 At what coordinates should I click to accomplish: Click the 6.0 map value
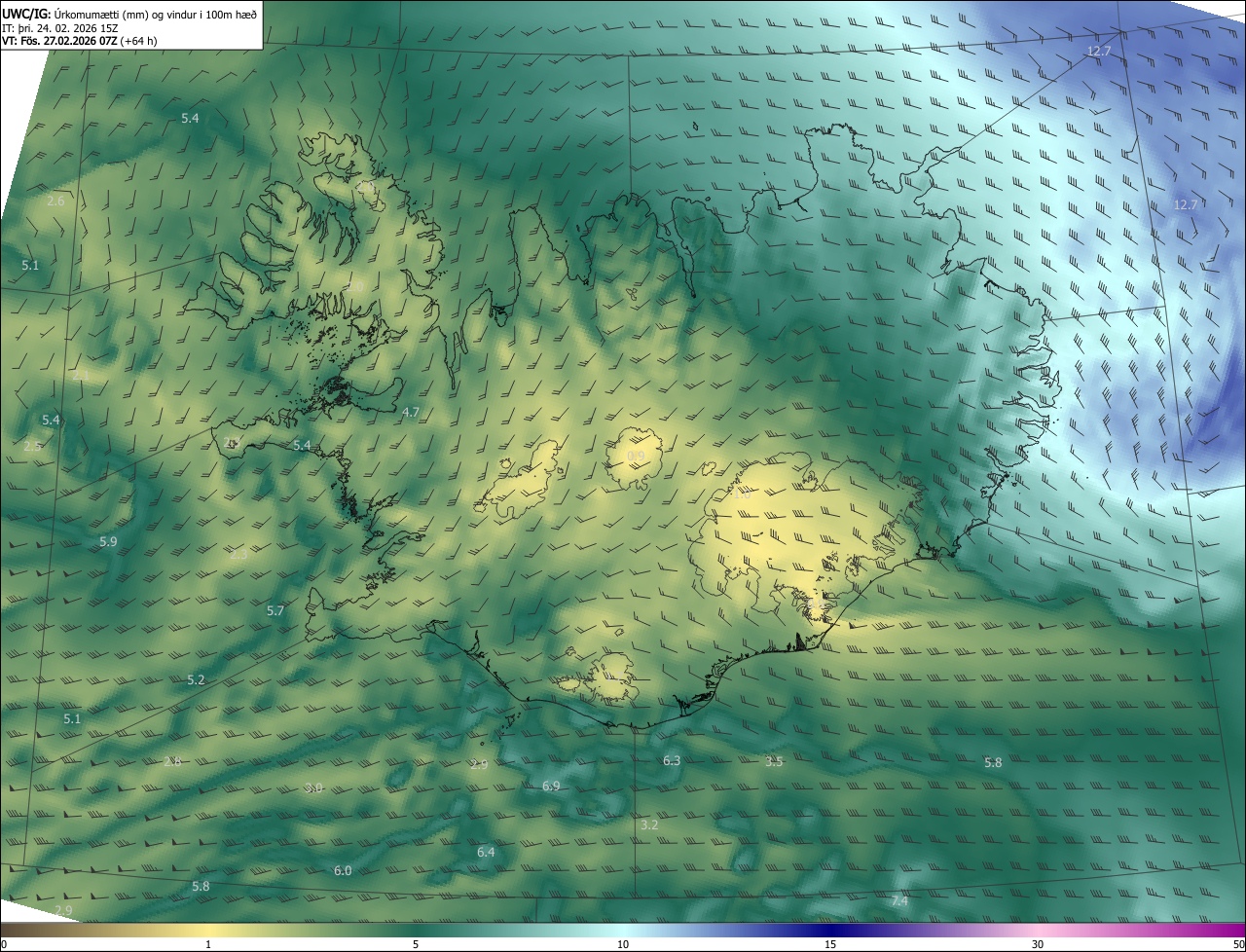click(x=343, y=870)
